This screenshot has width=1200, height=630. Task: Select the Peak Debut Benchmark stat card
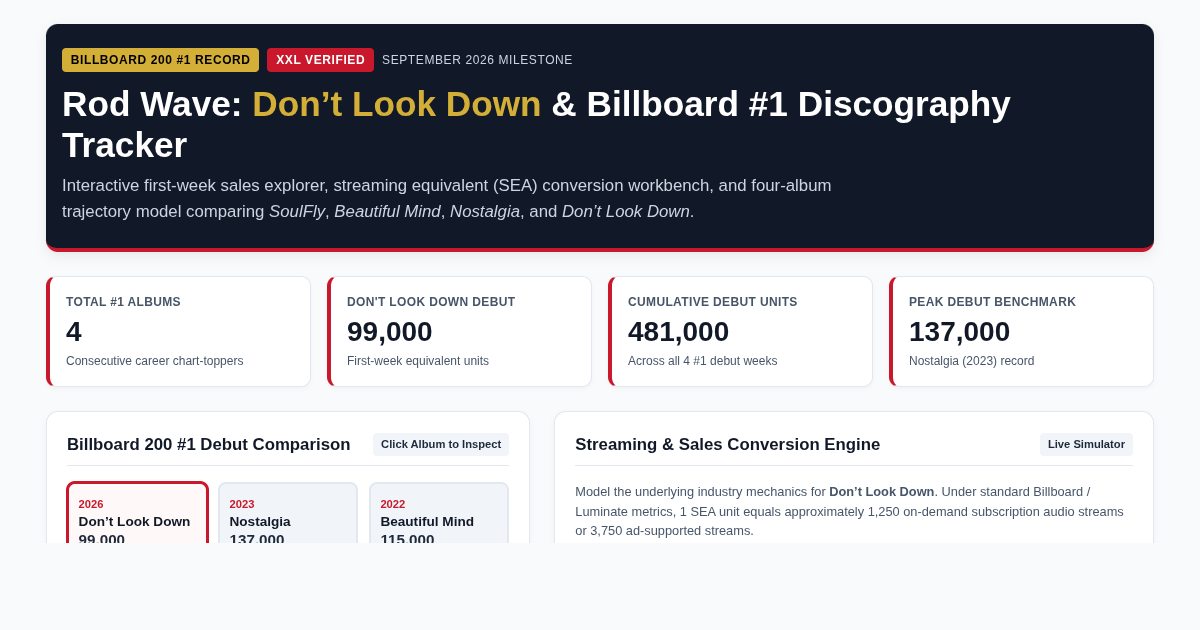pyautogui.click(x=1021, y=332)
